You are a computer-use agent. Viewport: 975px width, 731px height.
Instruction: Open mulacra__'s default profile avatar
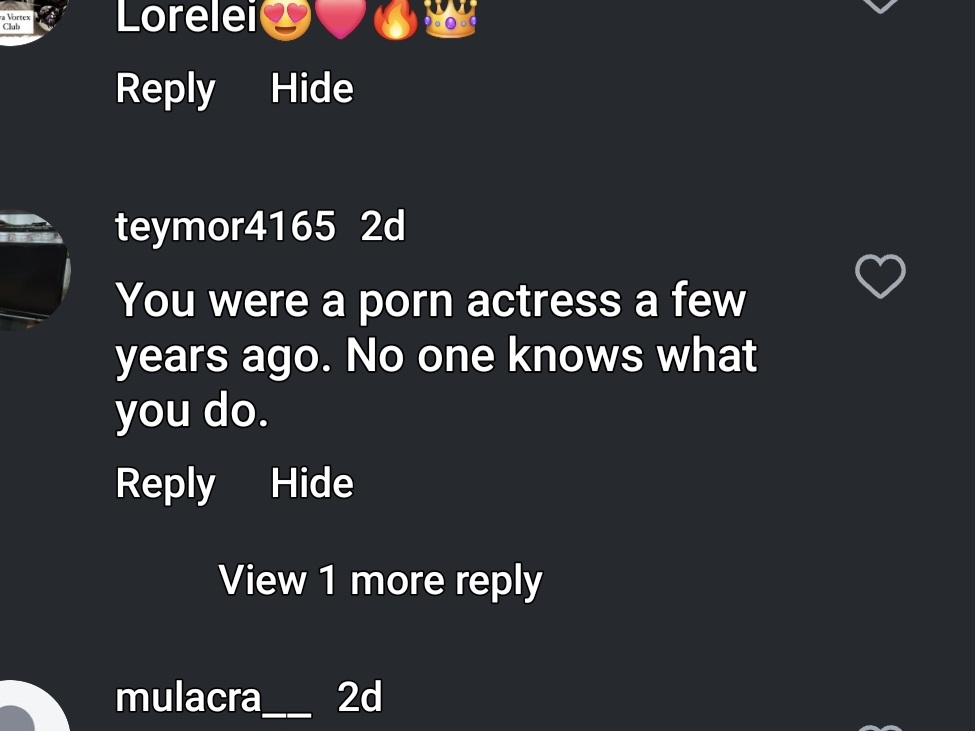click(32, 706)
